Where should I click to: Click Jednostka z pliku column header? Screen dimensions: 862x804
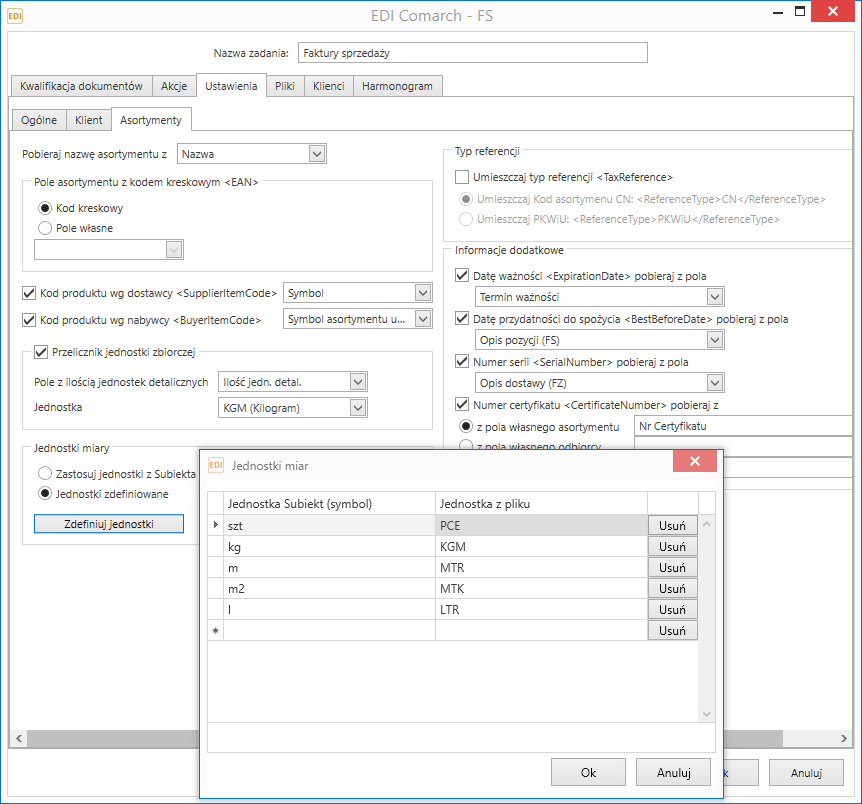(x=541, y=504)
